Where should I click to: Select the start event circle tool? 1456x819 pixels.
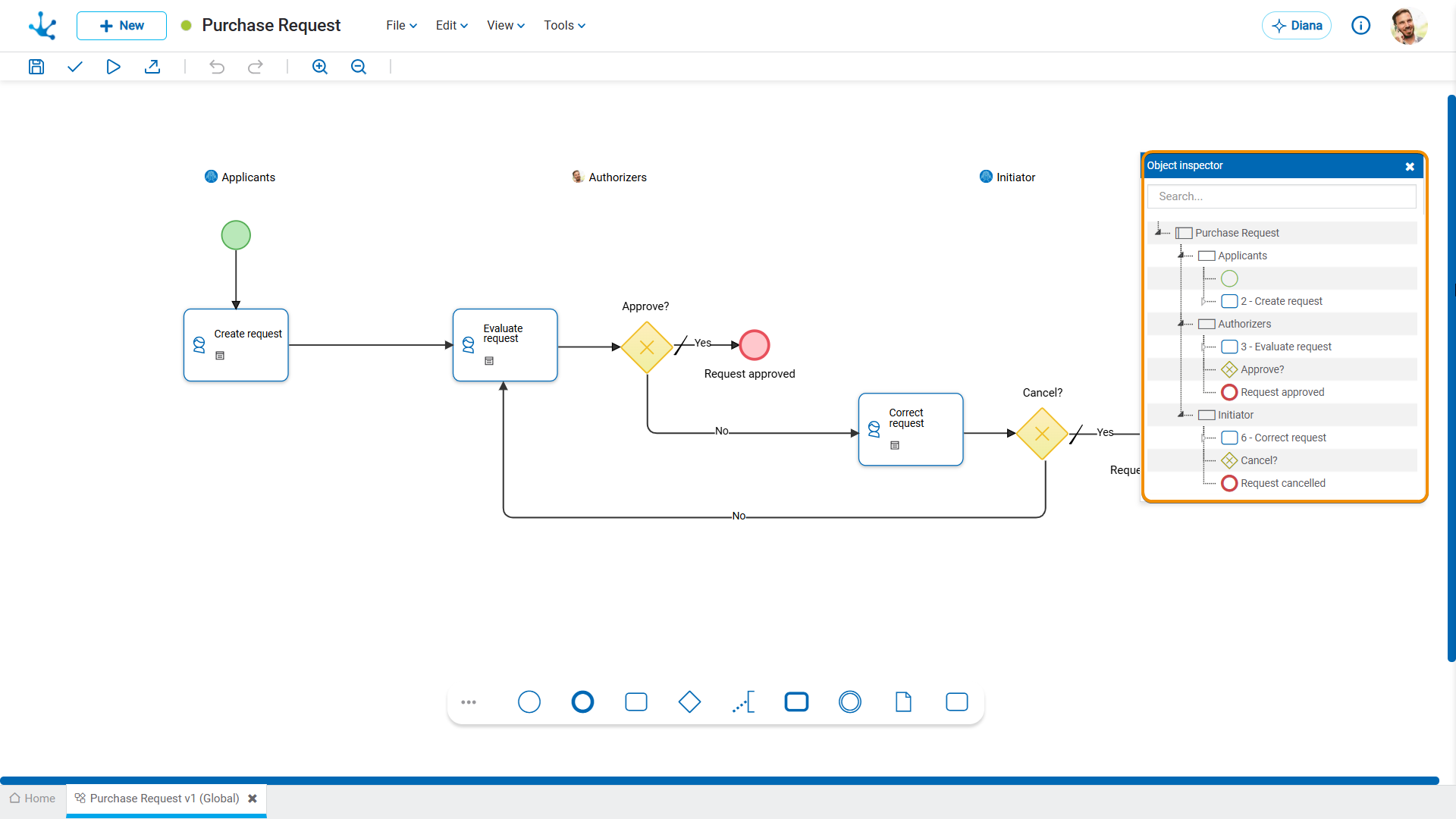(x=529, y=702)
